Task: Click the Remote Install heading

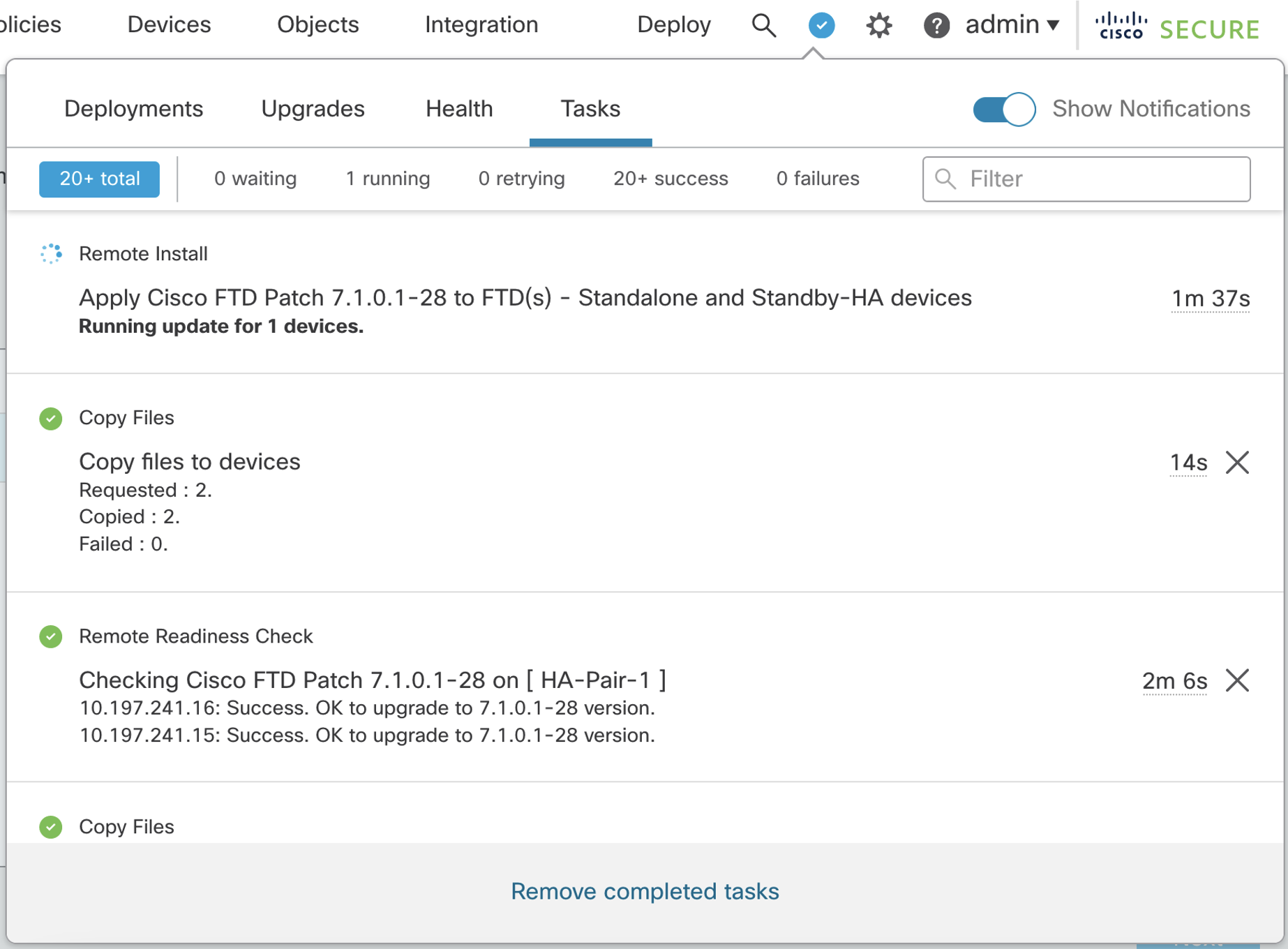Action: click(143, 254)
